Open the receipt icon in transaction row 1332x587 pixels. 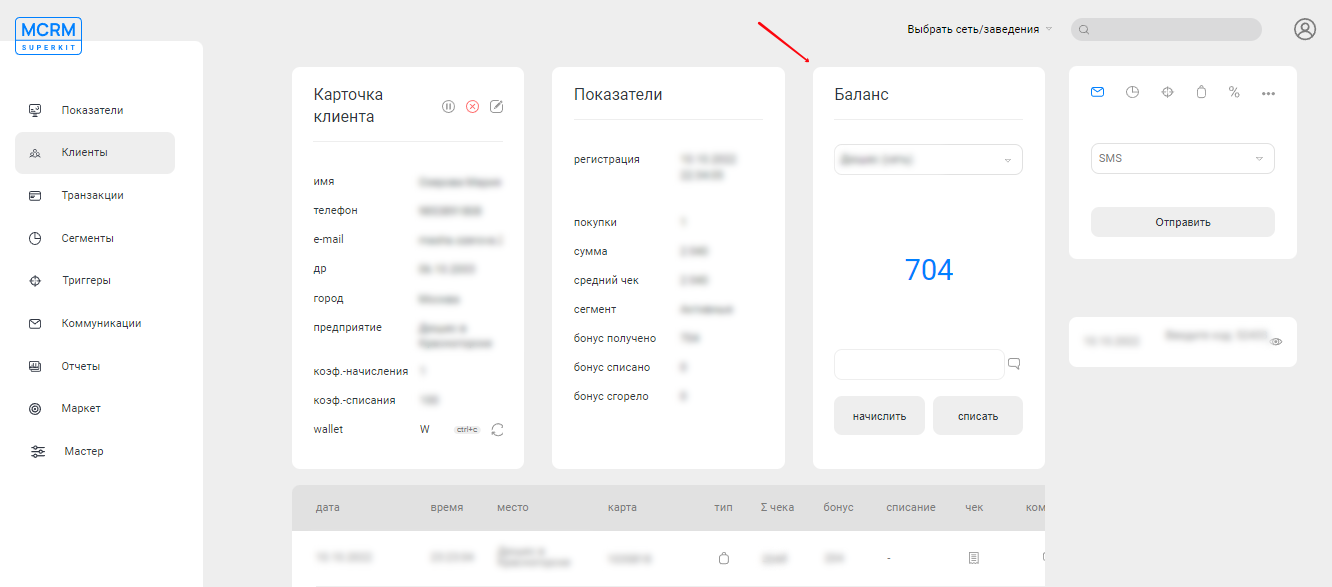click(974, 558)
